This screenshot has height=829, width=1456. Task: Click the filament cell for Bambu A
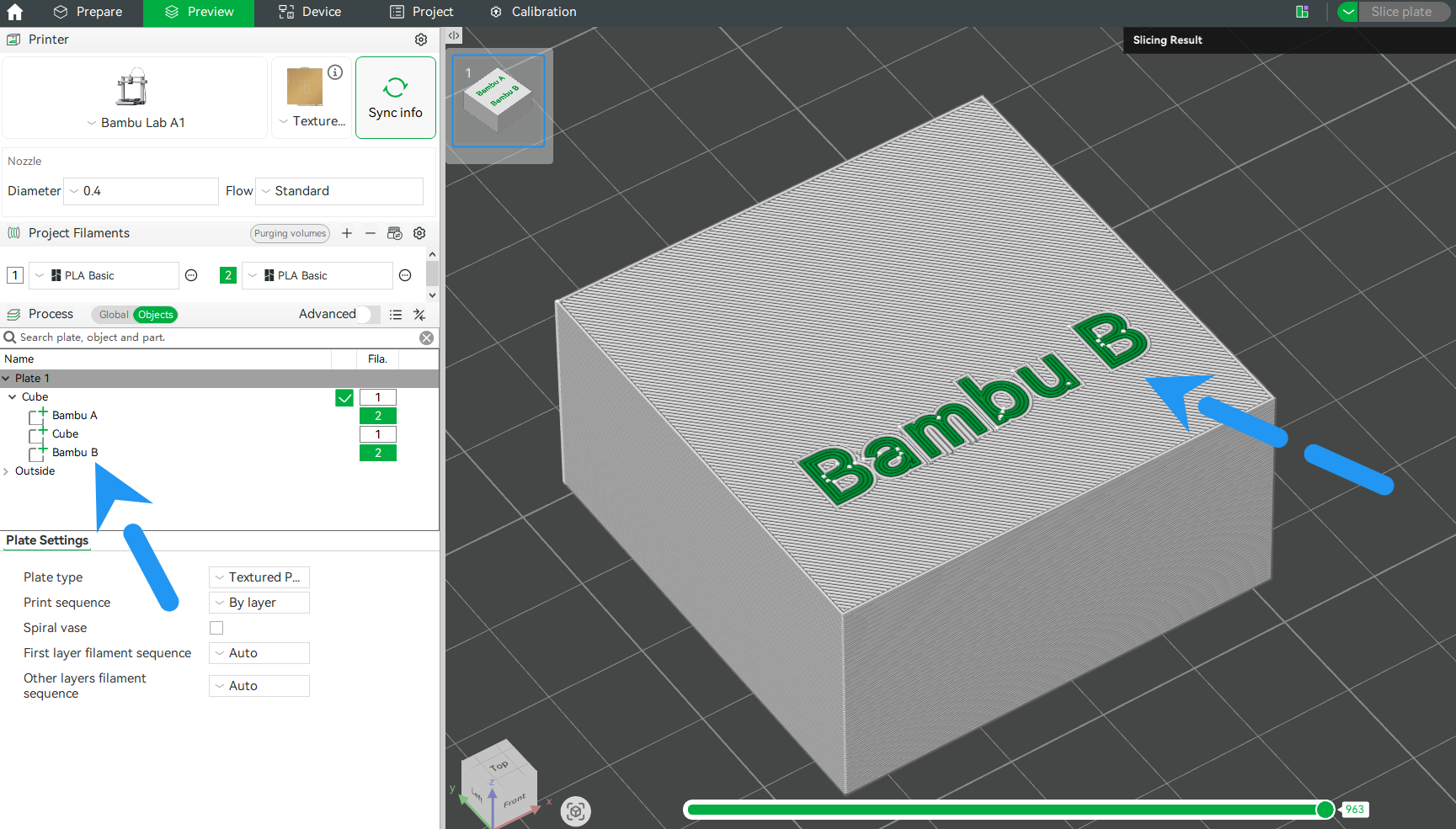pyautogui.click(x=378, y=416)
